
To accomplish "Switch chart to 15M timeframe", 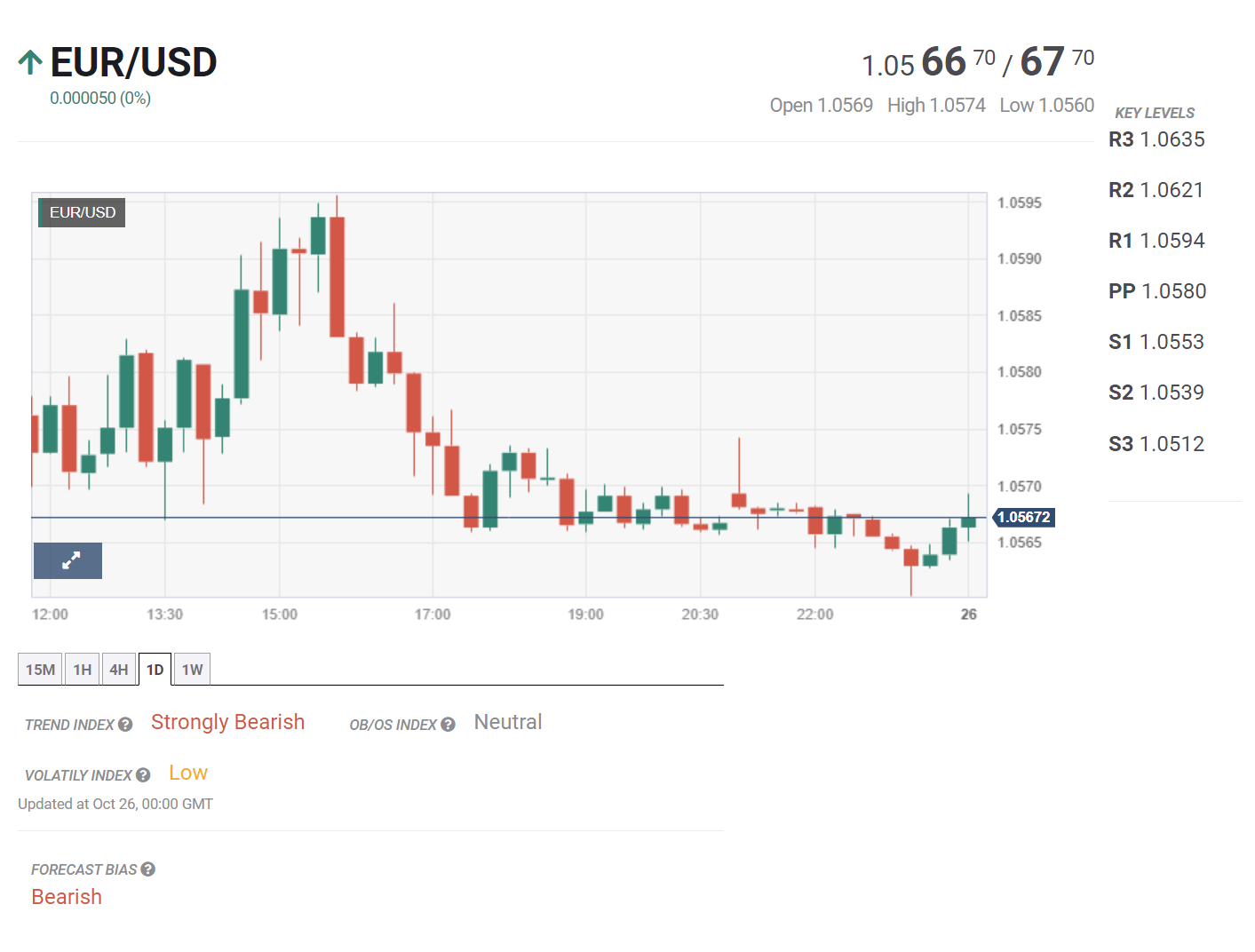I will coord(40,670).
